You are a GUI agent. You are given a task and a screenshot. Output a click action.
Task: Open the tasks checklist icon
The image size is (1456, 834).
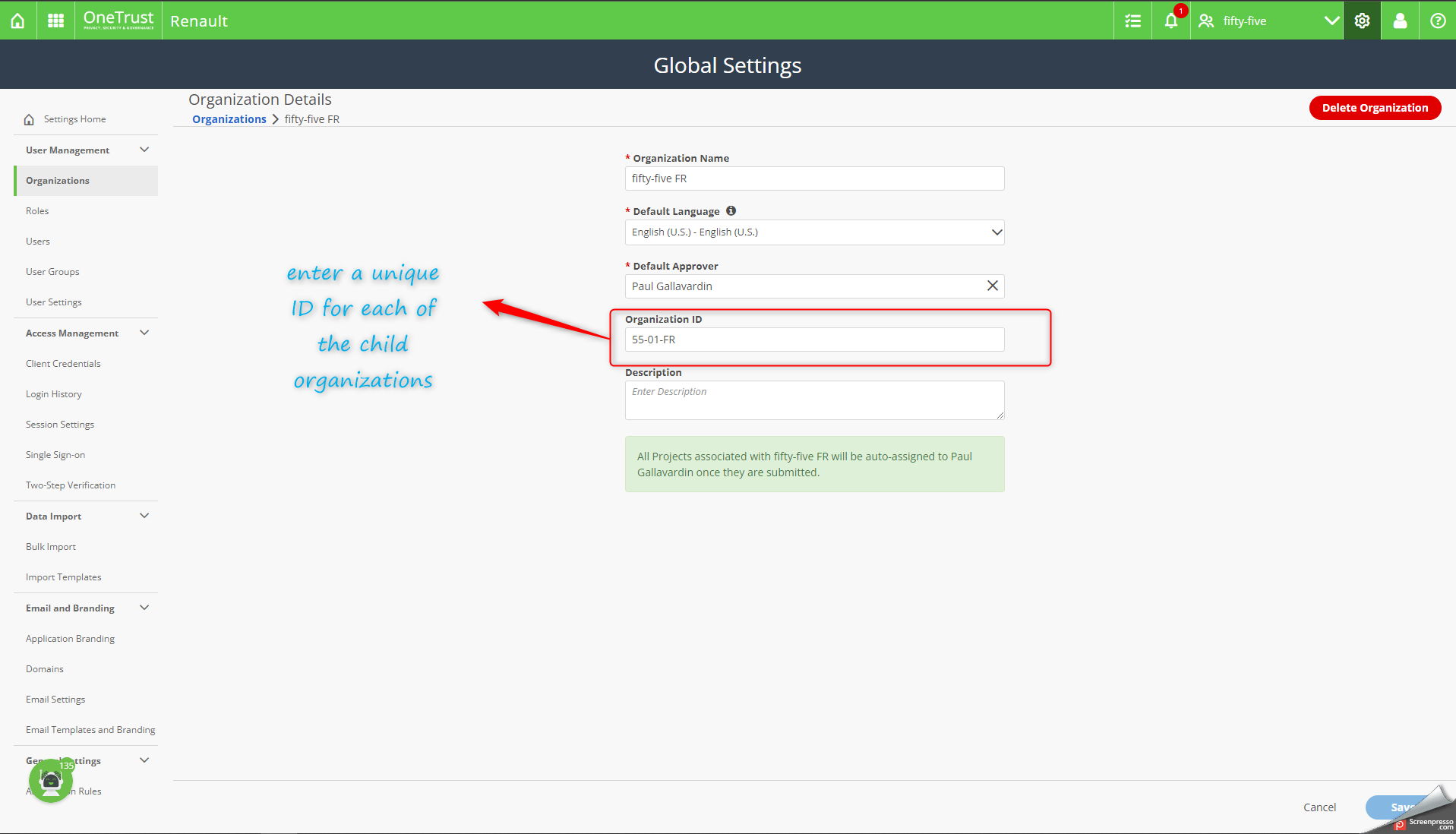click(1132, 21)
